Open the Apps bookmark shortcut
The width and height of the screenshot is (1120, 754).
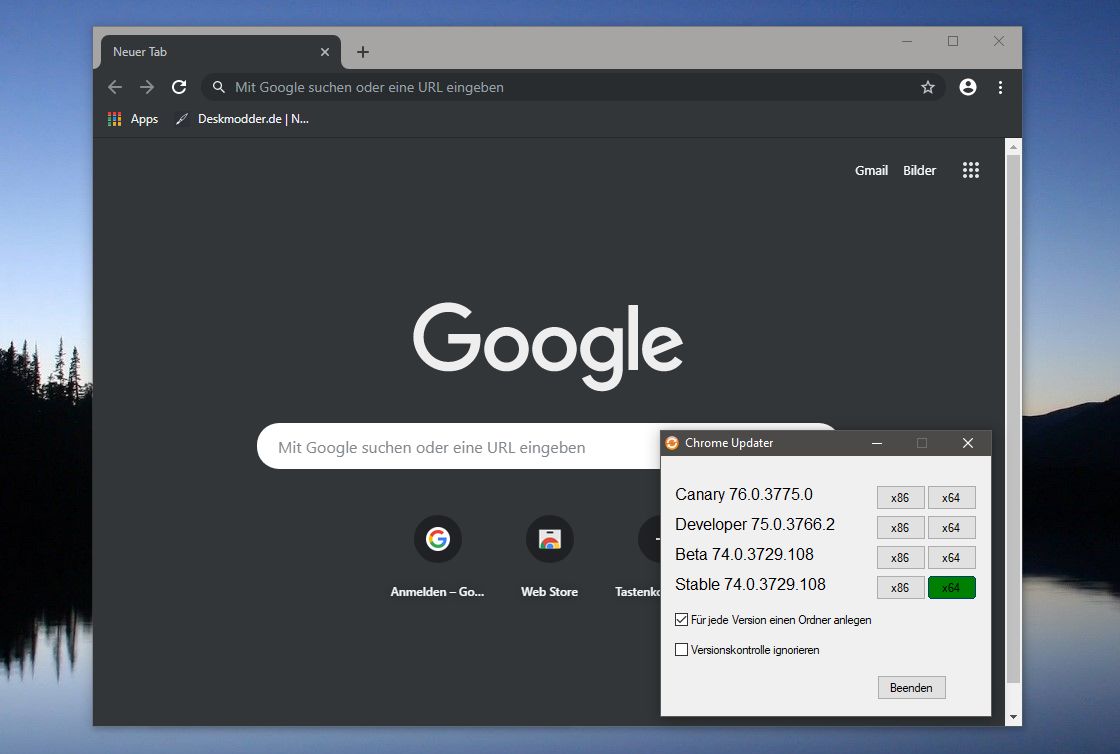133,119
